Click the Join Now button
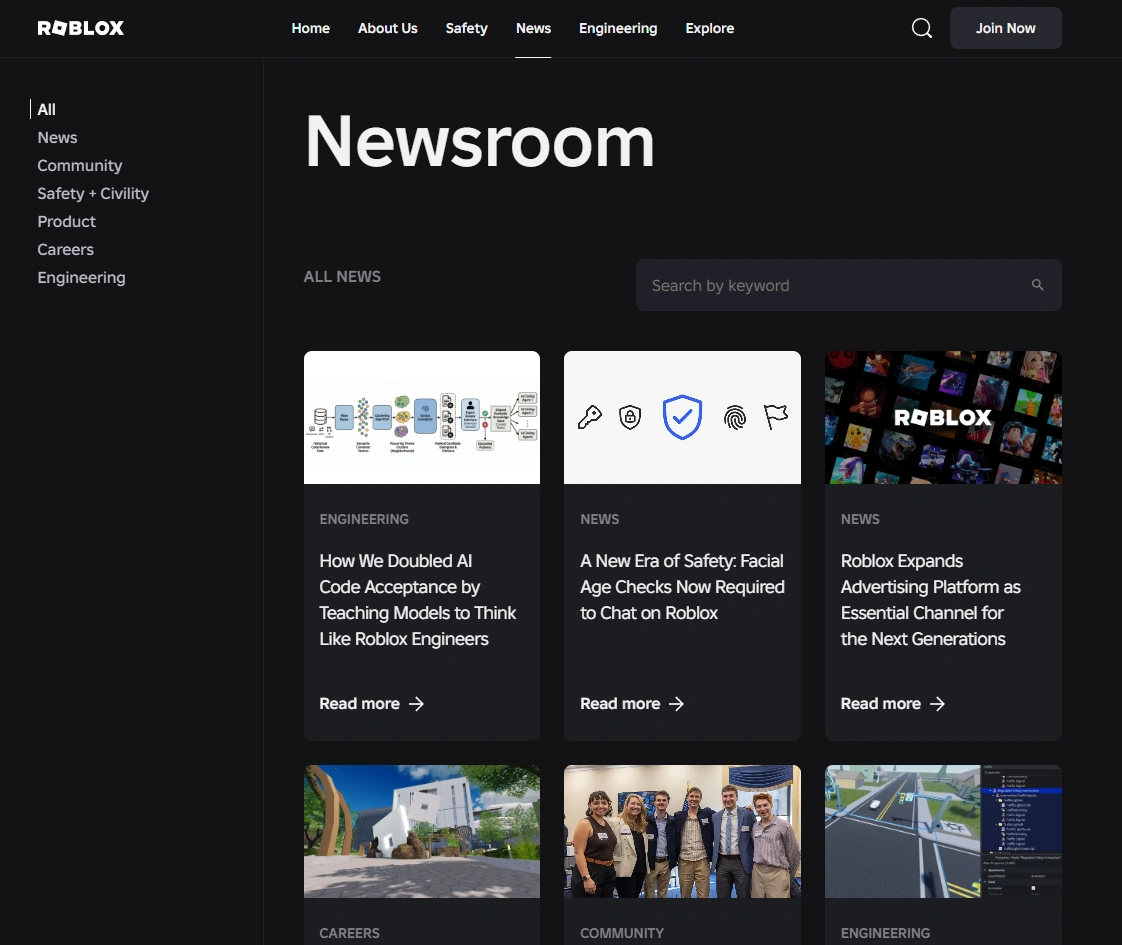 pyautogui.click(x=1005, y=28)
